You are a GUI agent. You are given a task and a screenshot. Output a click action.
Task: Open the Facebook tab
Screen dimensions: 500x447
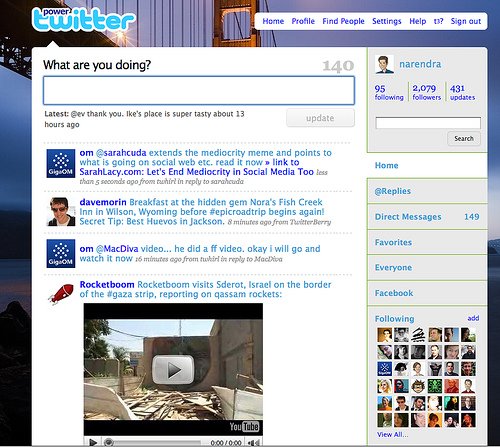pyautogui.click(x=427, y=293)
